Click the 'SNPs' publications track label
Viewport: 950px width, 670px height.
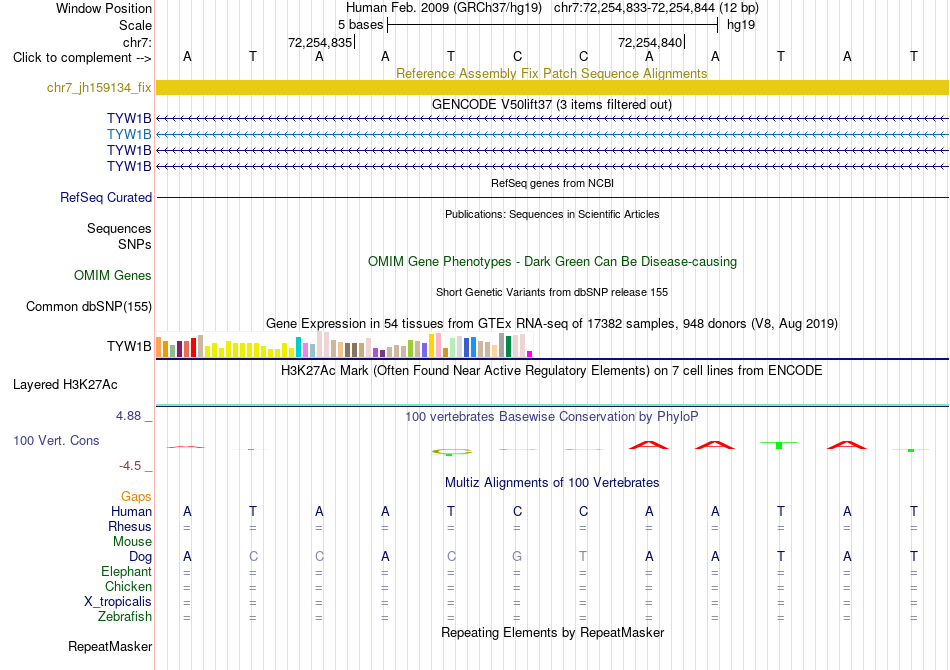135,244
